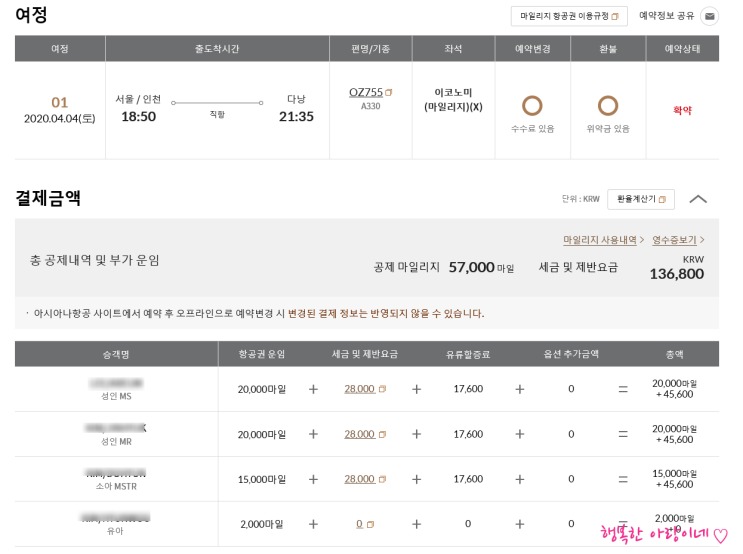The height and width of the screenshot is (554, 743).
Task: Click the 예약정보 공유 mail icon
Action: [x=709, y=16]
